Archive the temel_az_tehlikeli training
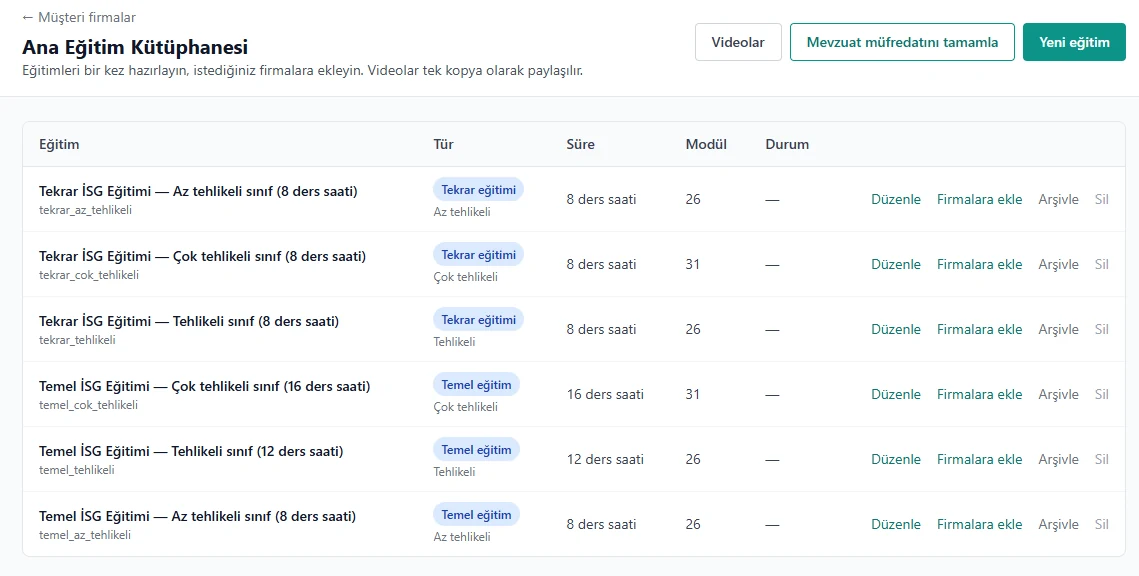Viewport: 1139px width, 576px height. (x=1058, y=524)
